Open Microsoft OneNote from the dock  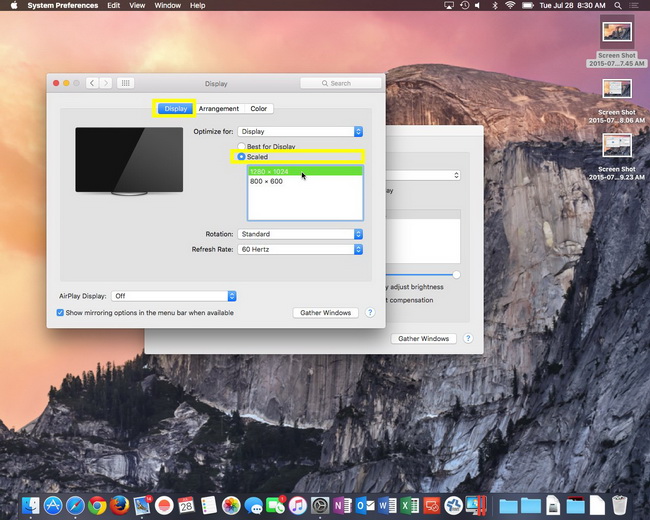pos(342,505)
